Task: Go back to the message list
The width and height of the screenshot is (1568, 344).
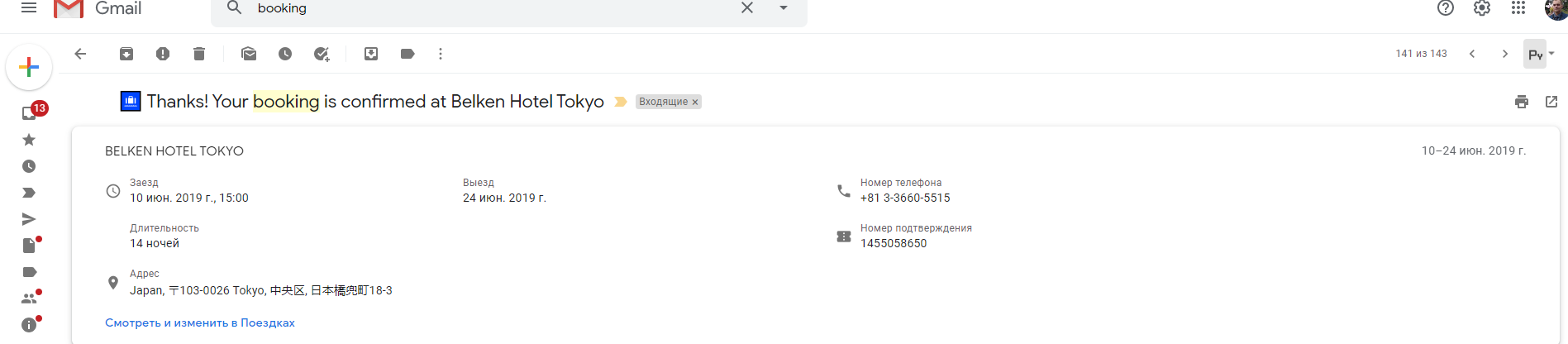Action: tap(80, 54)
